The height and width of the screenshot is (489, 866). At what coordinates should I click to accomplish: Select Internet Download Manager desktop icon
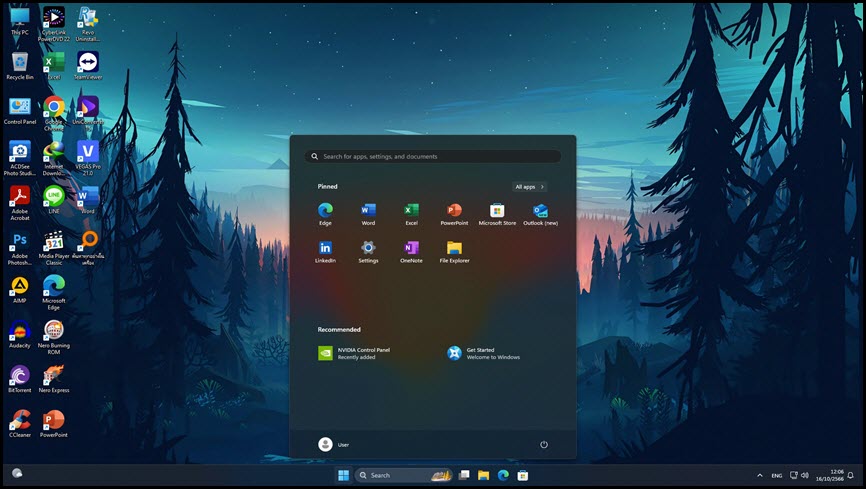click(x=54, y=159)
